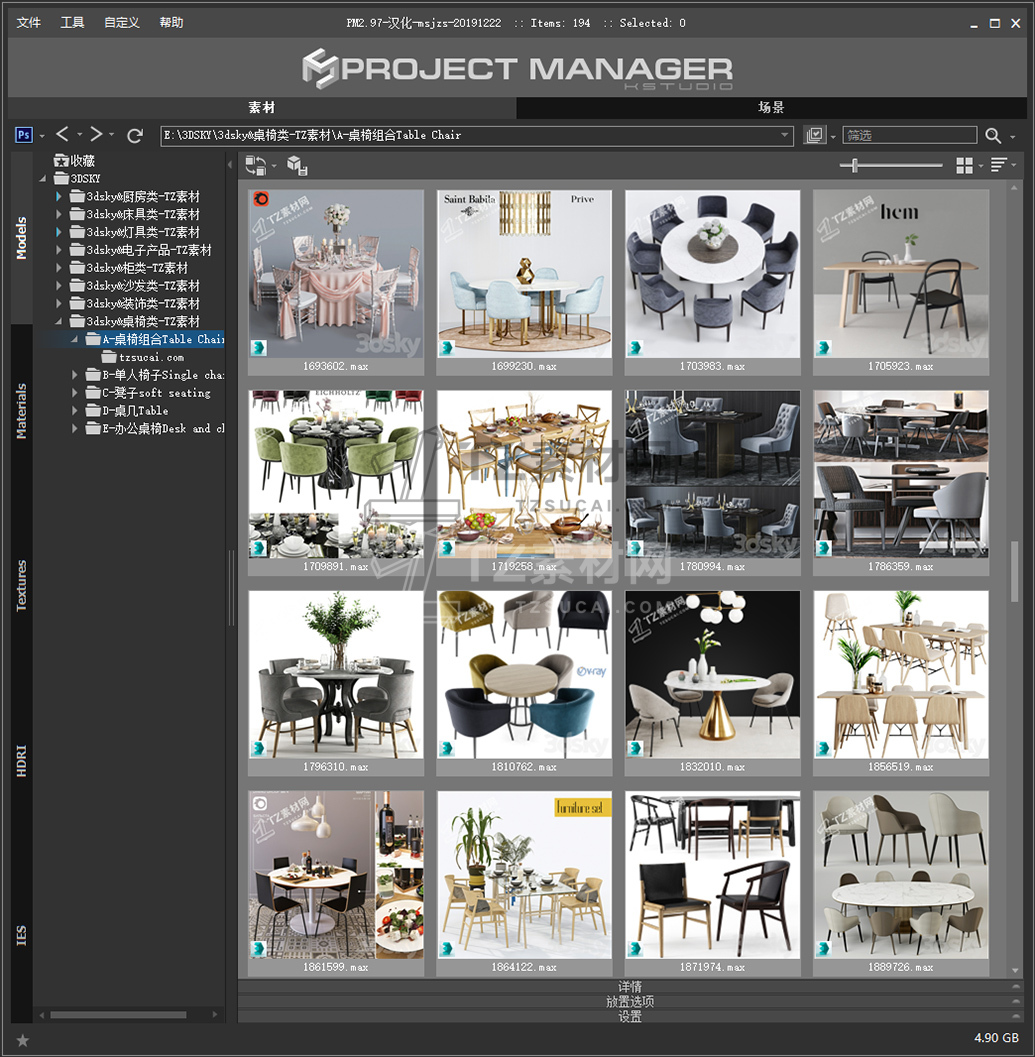Click the 3ds Max badge on 1703983.max
The height and width of the screenshot is (1057, 1035).
pos(634,348)
